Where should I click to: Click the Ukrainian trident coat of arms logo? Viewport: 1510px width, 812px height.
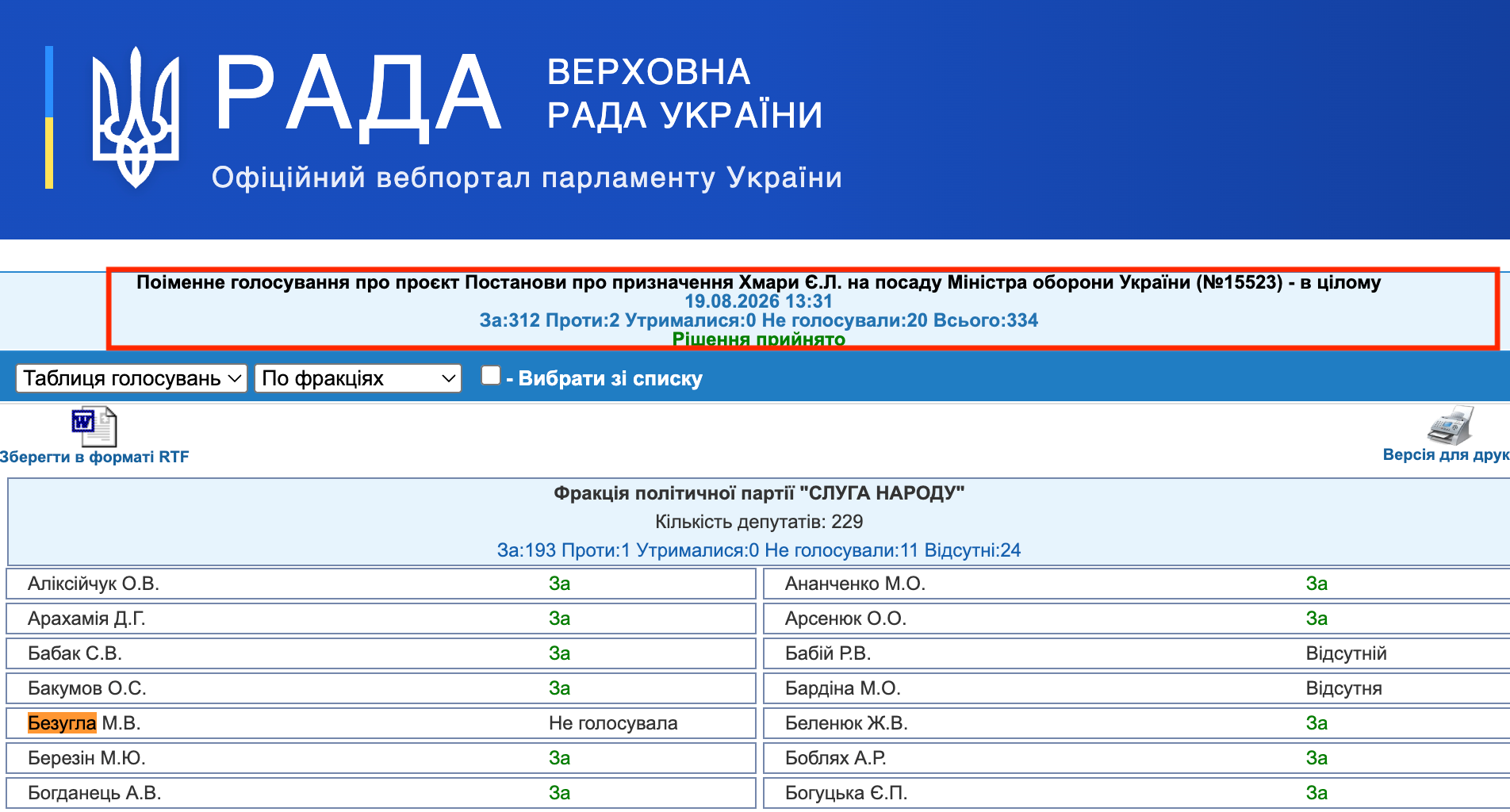136,117
